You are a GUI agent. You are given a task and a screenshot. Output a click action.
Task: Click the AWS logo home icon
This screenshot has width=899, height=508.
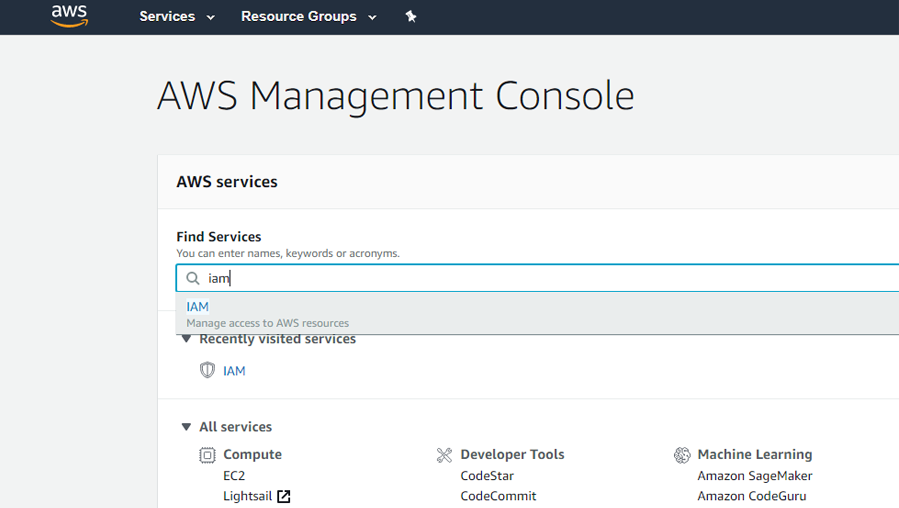point(70,16)
